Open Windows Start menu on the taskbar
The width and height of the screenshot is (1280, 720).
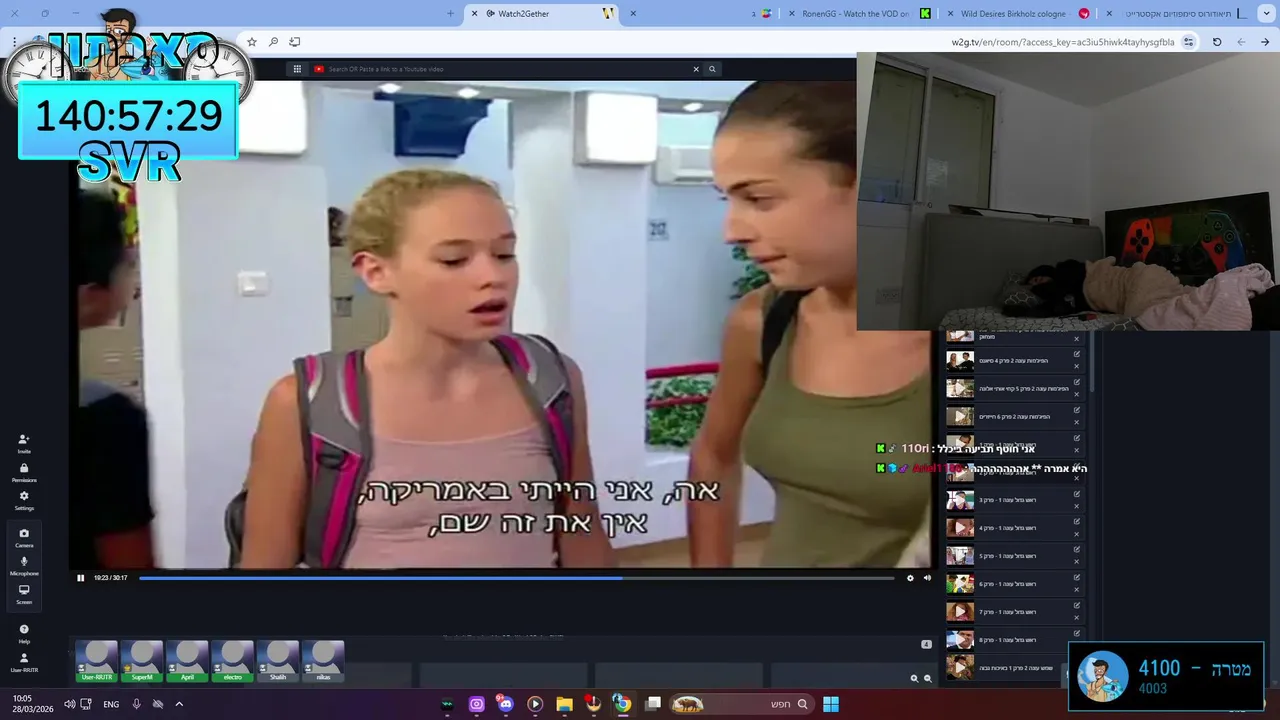[831, 704]
